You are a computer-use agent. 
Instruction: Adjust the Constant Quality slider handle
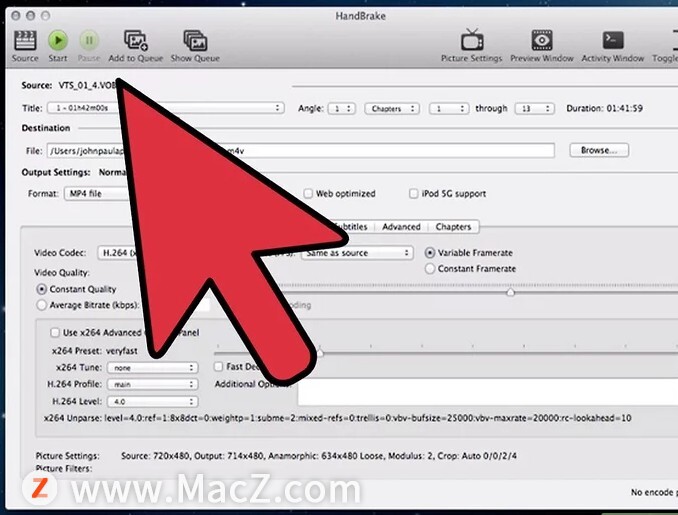point(511,292)
